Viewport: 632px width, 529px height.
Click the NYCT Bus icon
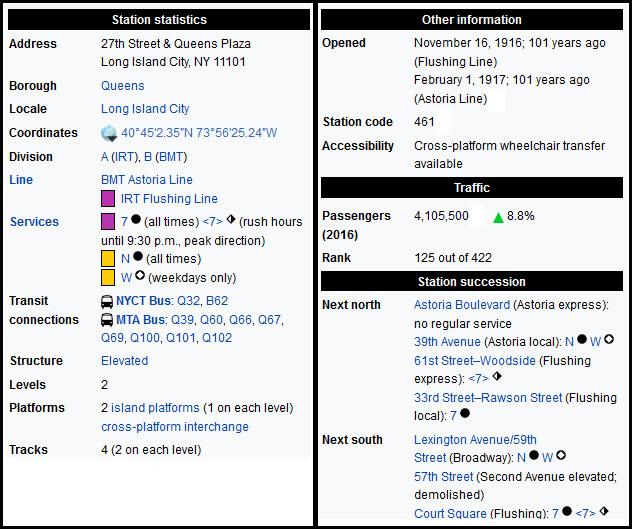pyautogui.click(x=107, y=301)
